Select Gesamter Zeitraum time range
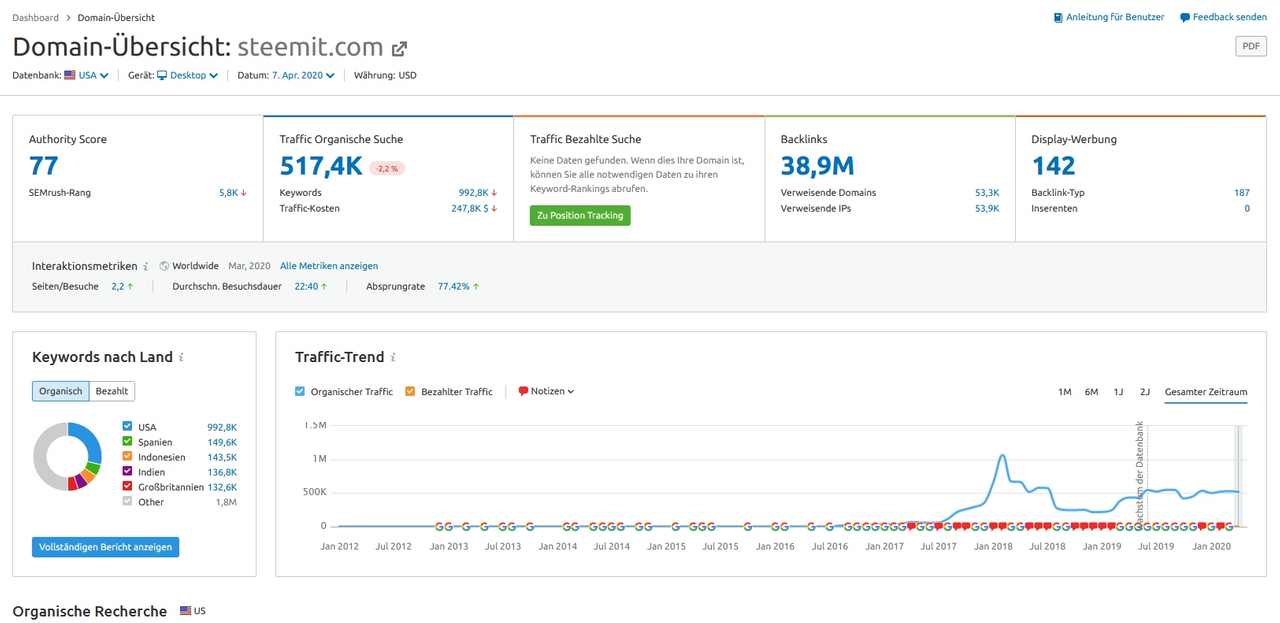Screen dimensions: 1280x623 1206,392
